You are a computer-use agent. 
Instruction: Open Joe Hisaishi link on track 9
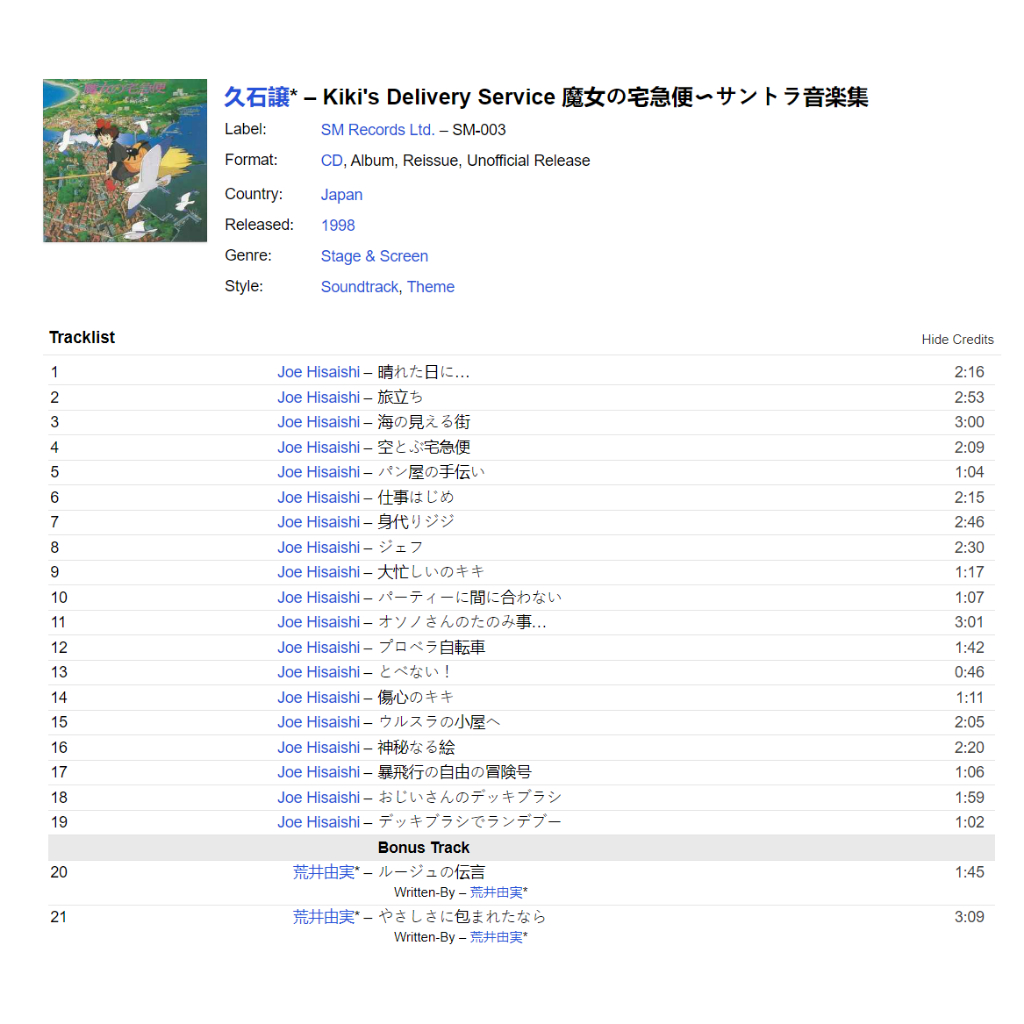(x=319, y=571)
